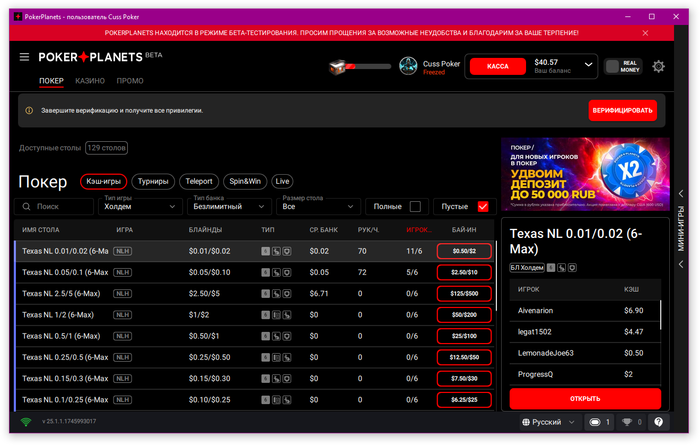This screenshot has height=445, width=700.
Task: Open the Размер стола Все dropdown
Action: click(x=318, y=207)
